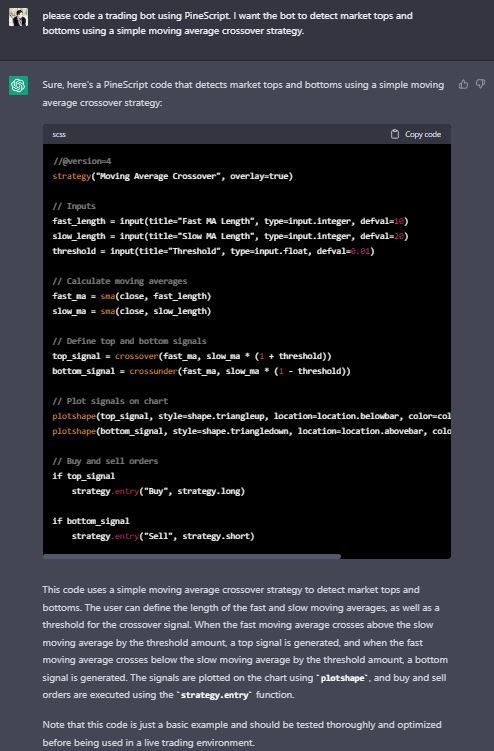Click the inline plotshape code text

pyautogui.click(x=343, y=678)
